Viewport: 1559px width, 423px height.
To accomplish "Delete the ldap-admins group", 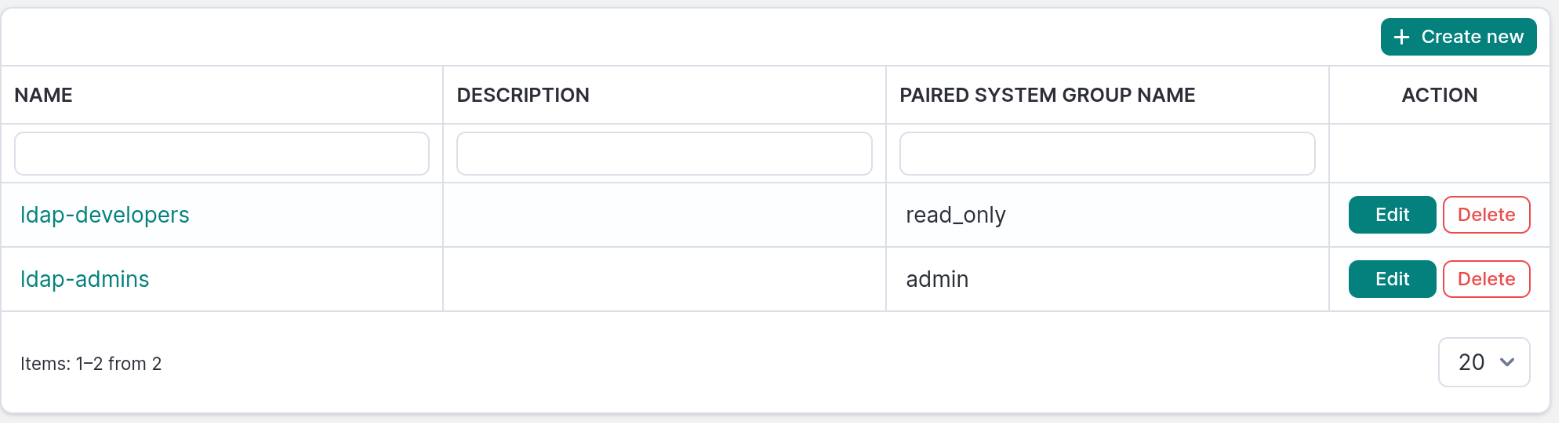I will pos(1486,279).
